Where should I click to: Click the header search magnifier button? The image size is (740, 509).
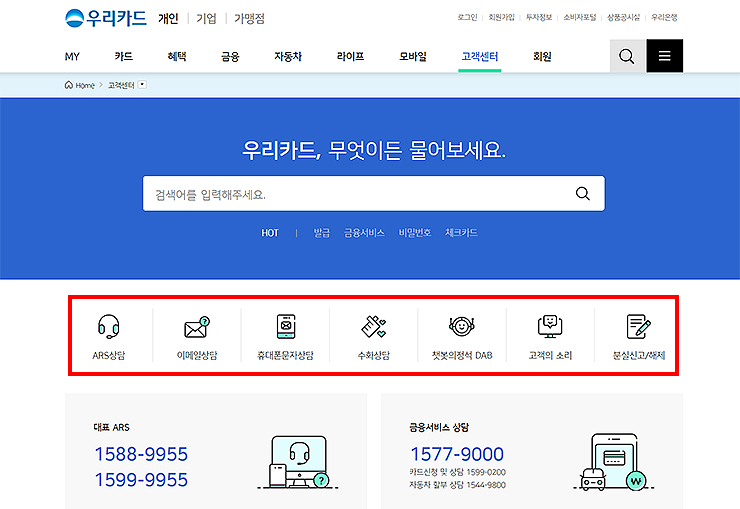pyautogui.click(x=627, y=56)
